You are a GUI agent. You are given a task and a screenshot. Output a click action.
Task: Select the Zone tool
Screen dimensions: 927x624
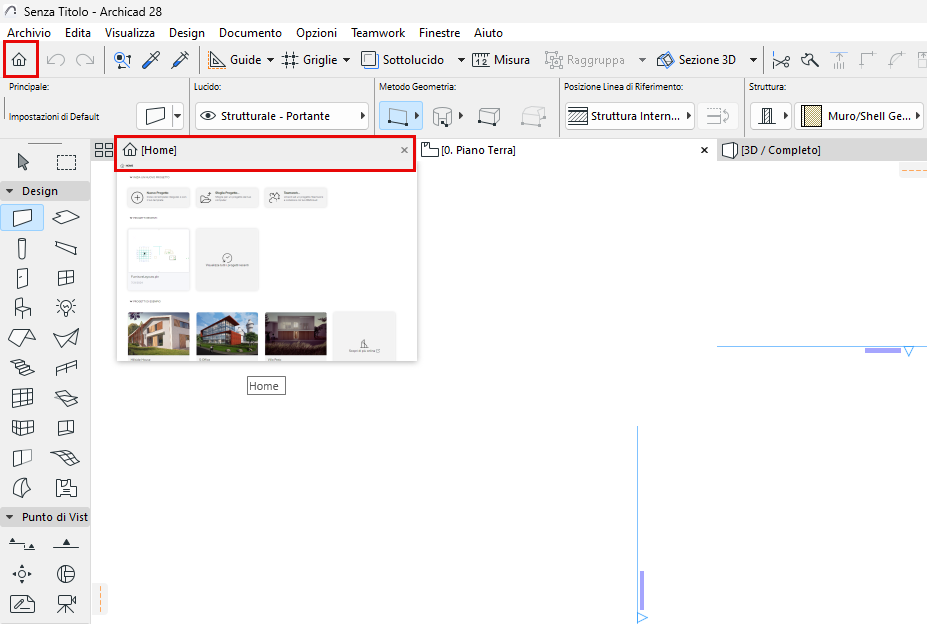coord(66,488)
